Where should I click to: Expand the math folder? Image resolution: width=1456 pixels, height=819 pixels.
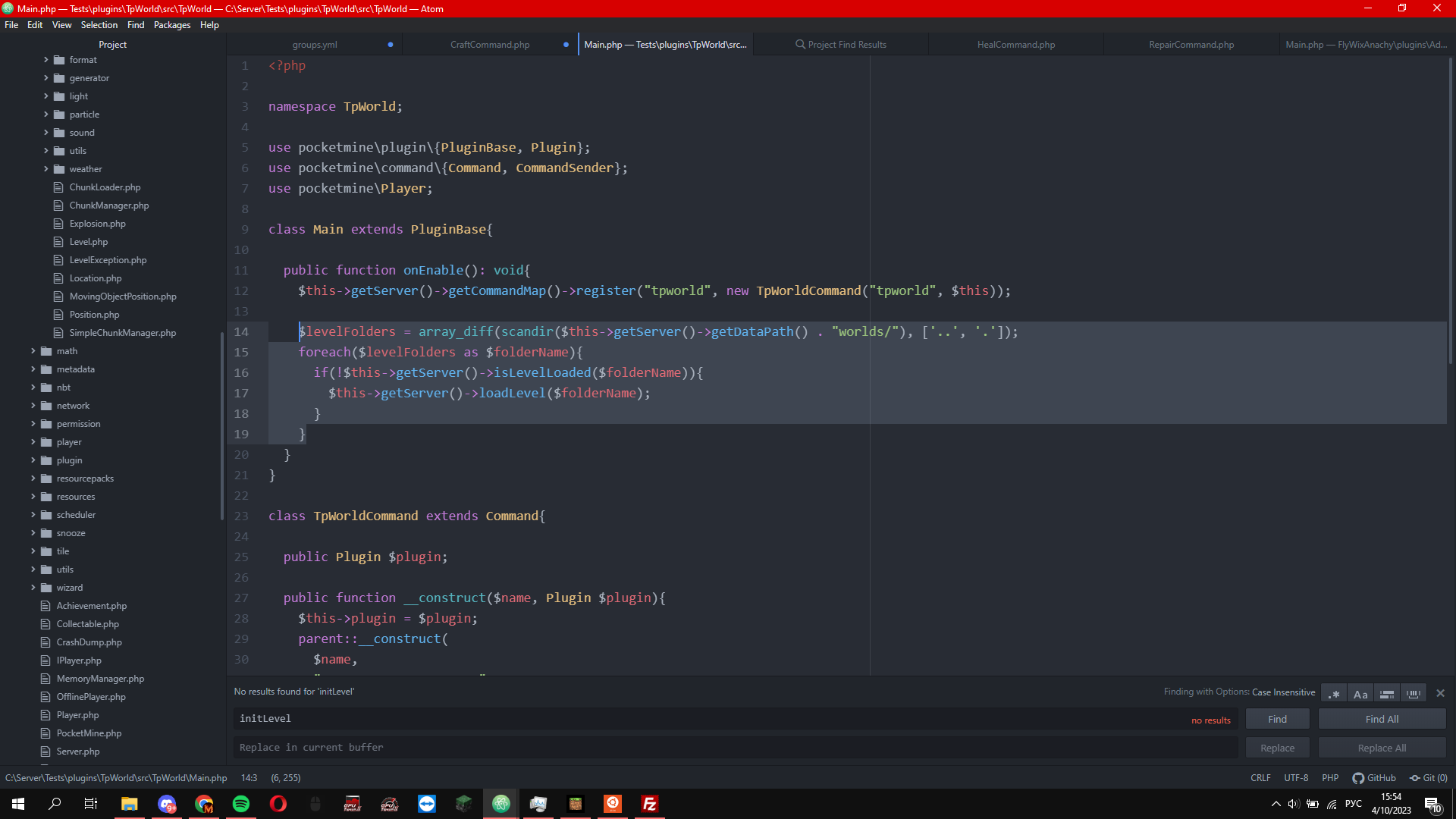pos(33,351)
